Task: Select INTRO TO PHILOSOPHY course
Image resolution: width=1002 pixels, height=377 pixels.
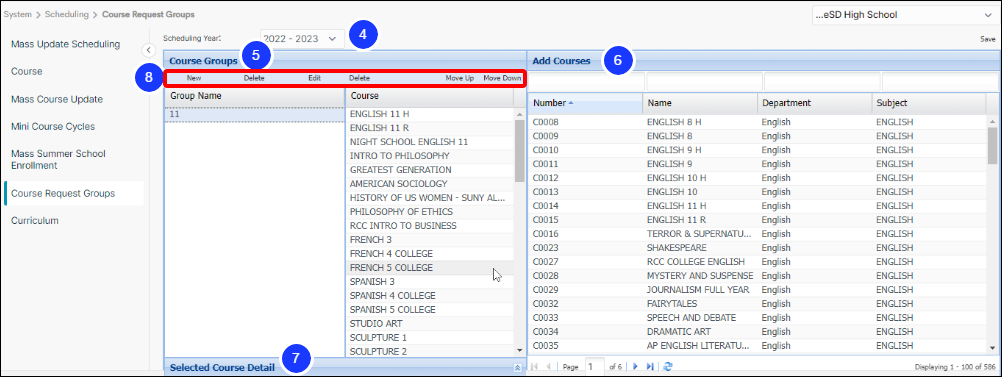Action: pyautogui.click(x=429, y=156)
